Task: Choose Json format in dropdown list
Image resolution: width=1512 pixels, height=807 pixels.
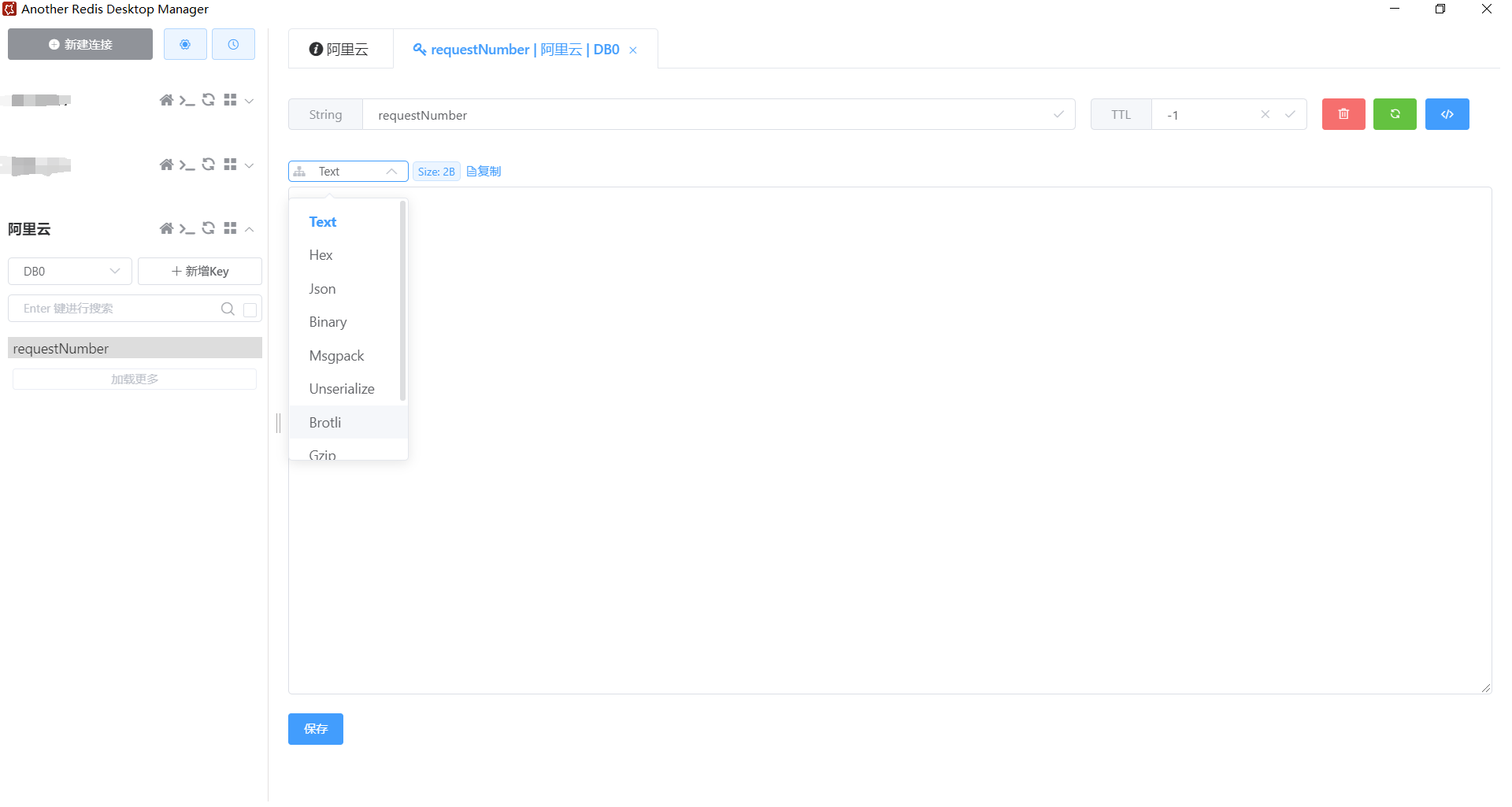Action: [345, 289]
